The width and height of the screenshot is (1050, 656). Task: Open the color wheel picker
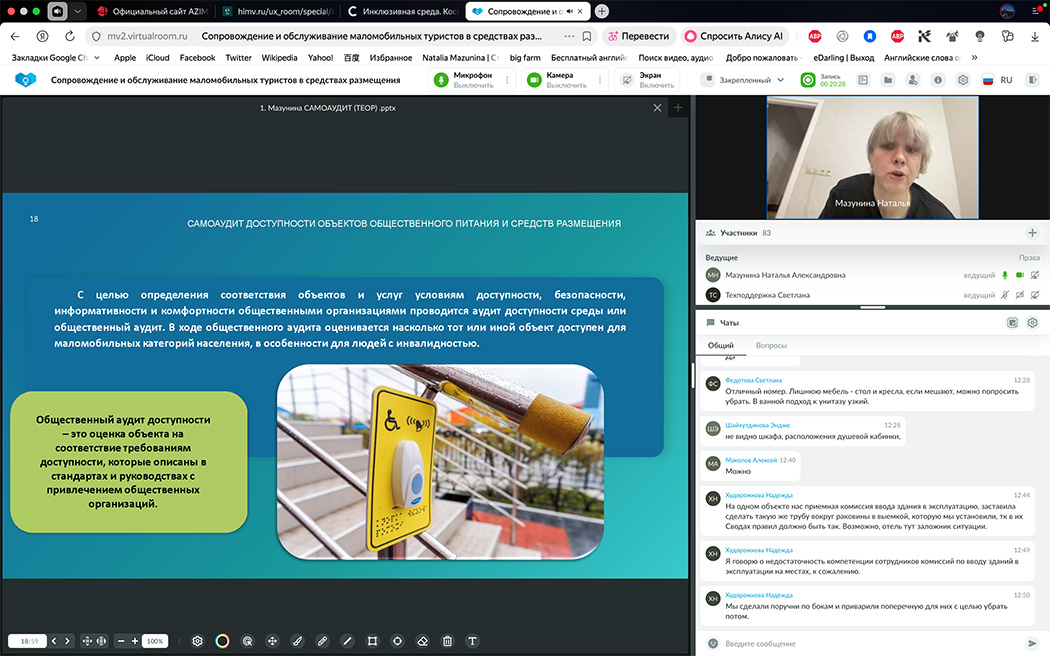pyautogui.click(x=222, y=641)
